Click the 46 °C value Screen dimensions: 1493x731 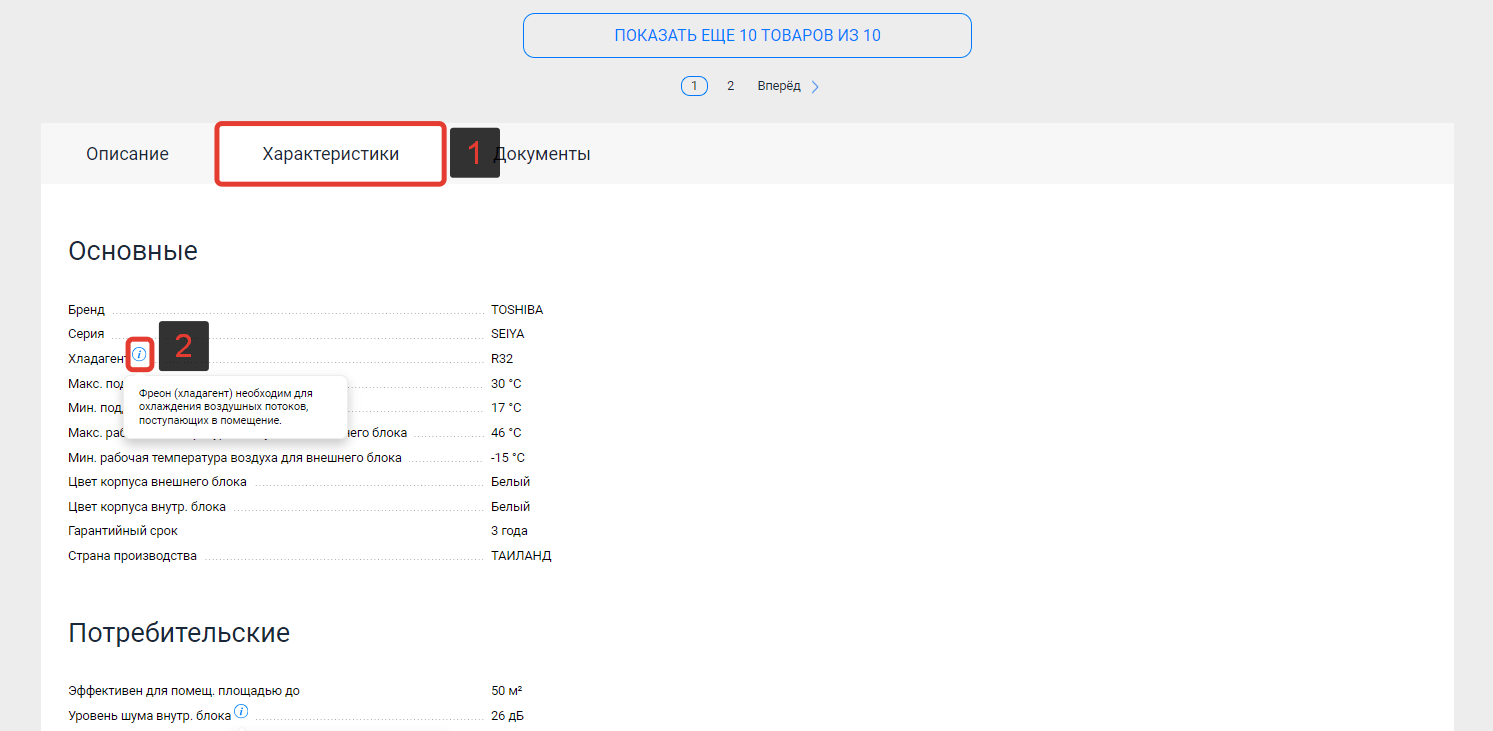[x=506, y=433]
